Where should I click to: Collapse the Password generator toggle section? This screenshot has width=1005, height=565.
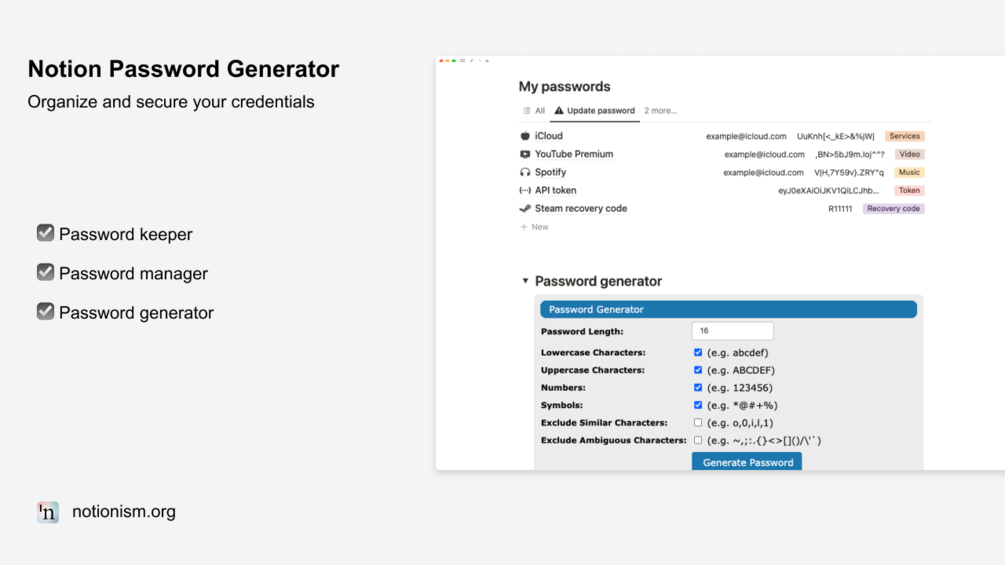[526, 281]
